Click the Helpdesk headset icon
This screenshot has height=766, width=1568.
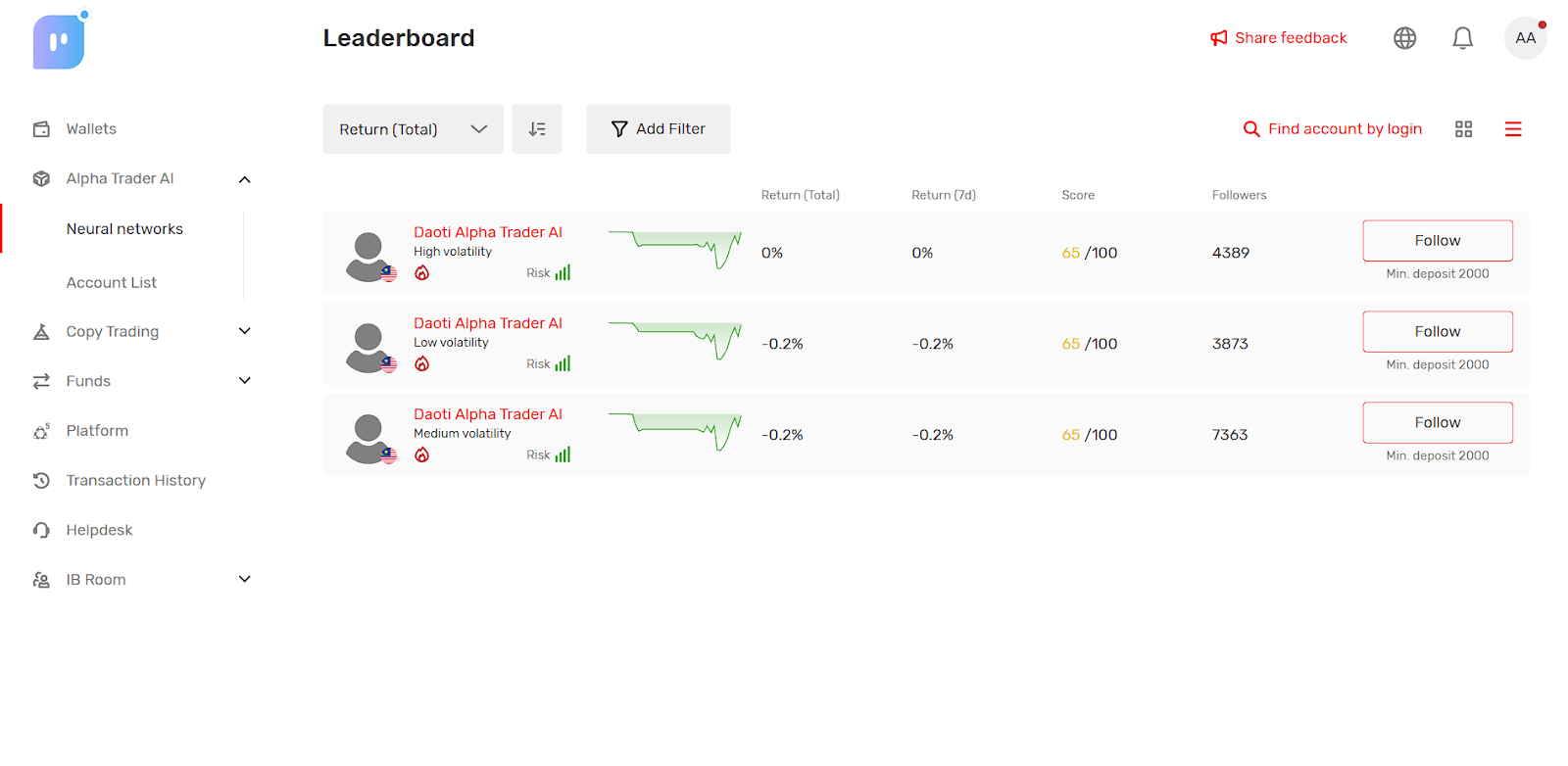tap(41, 530)
